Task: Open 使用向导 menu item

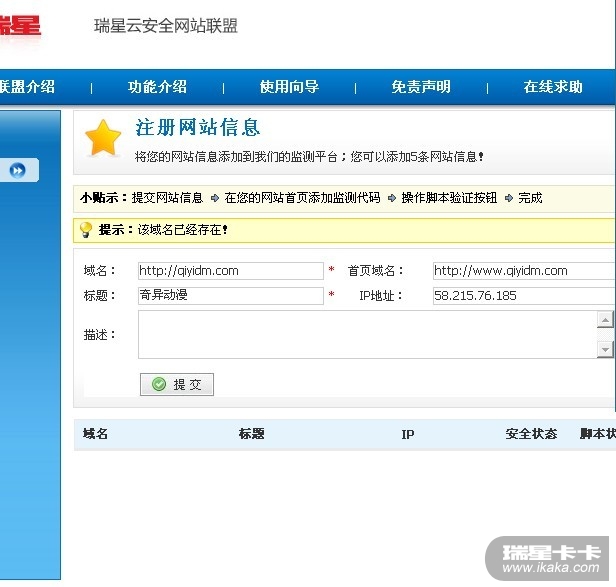Action: tap(289, 87)
